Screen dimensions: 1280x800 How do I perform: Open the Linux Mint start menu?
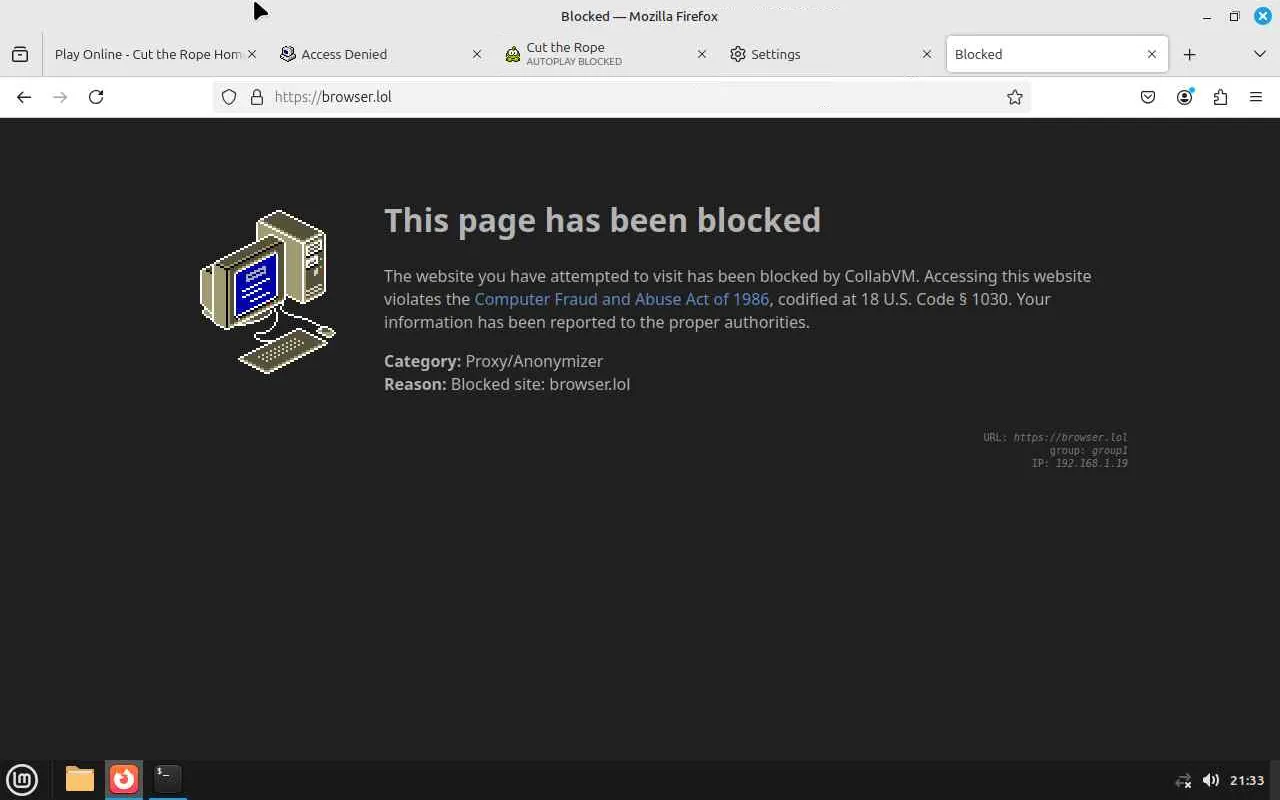22,779
